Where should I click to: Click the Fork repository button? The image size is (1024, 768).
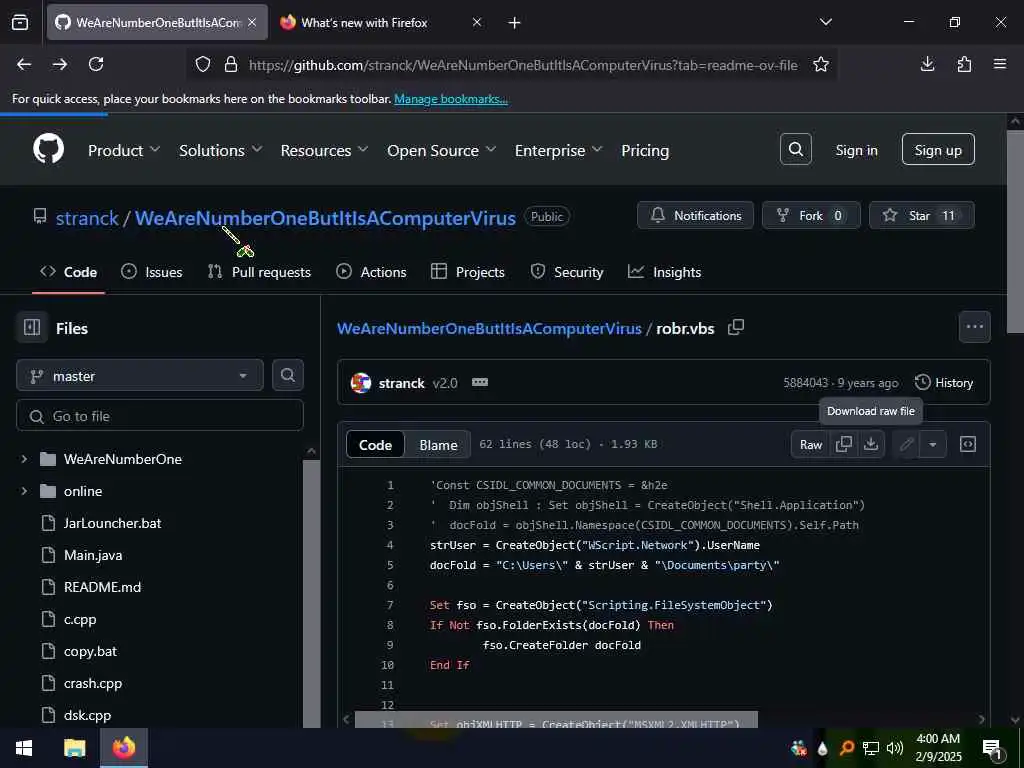tap(811, 215)
